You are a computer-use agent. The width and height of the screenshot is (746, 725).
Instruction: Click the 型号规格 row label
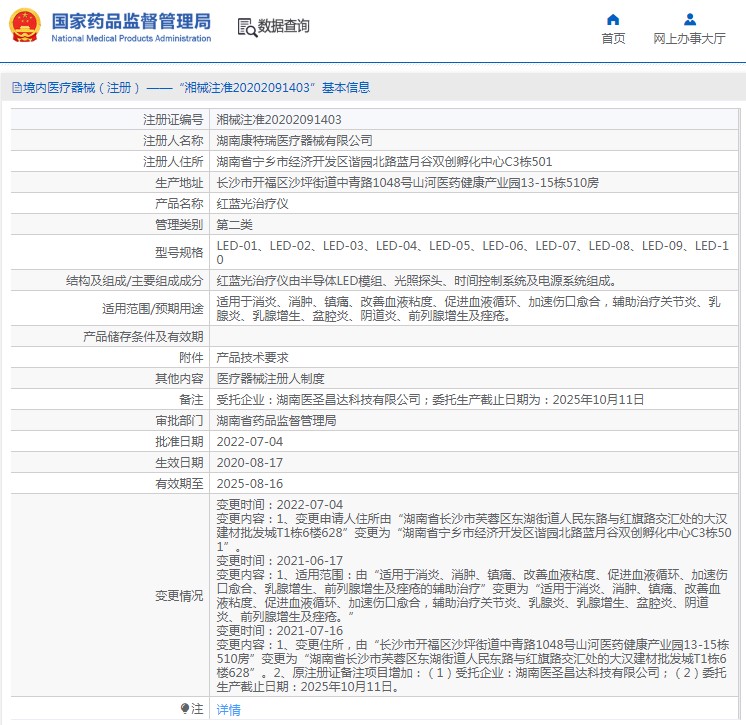pyautogui.click(x=179, y=253)
